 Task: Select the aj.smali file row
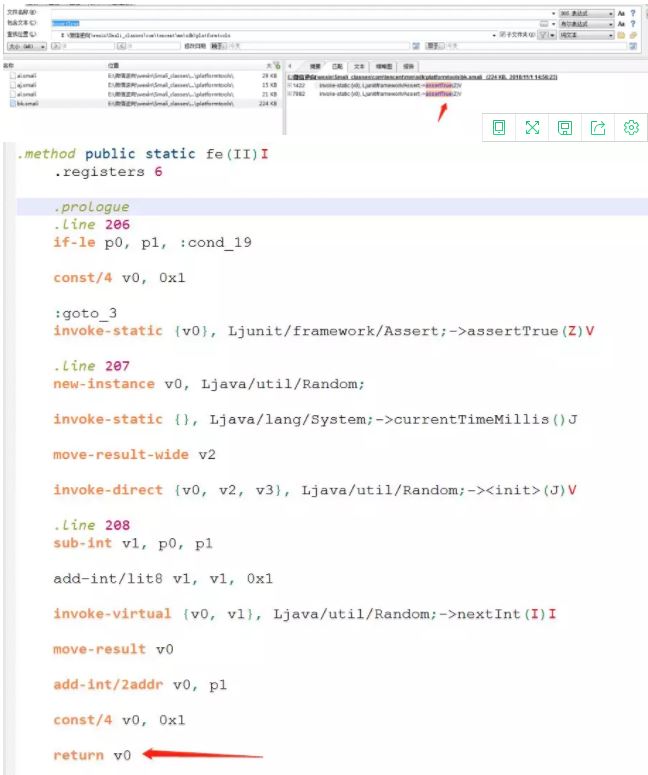click(x=27, y=85)
